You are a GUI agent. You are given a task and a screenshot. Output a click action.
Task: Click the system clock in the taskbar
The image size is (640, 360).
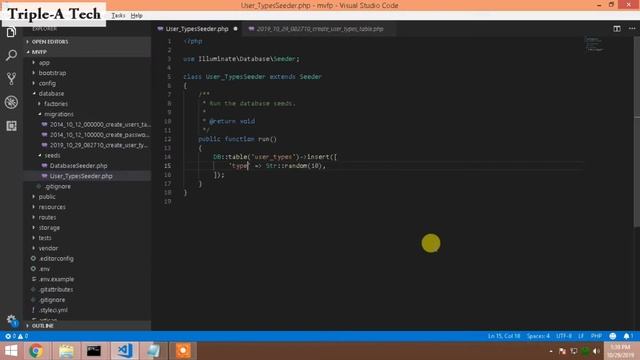point(621,351)
